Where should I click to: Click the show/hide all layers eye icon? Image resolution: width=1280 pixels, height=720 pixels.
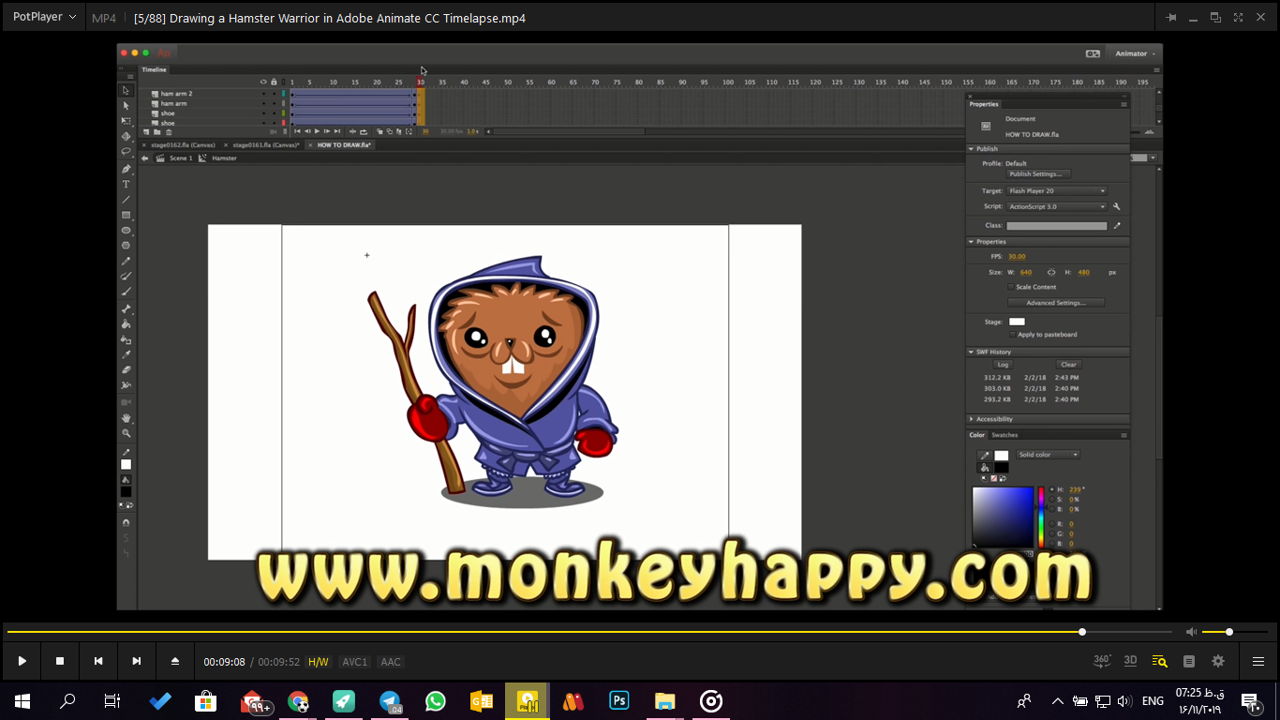click(264, 82)
